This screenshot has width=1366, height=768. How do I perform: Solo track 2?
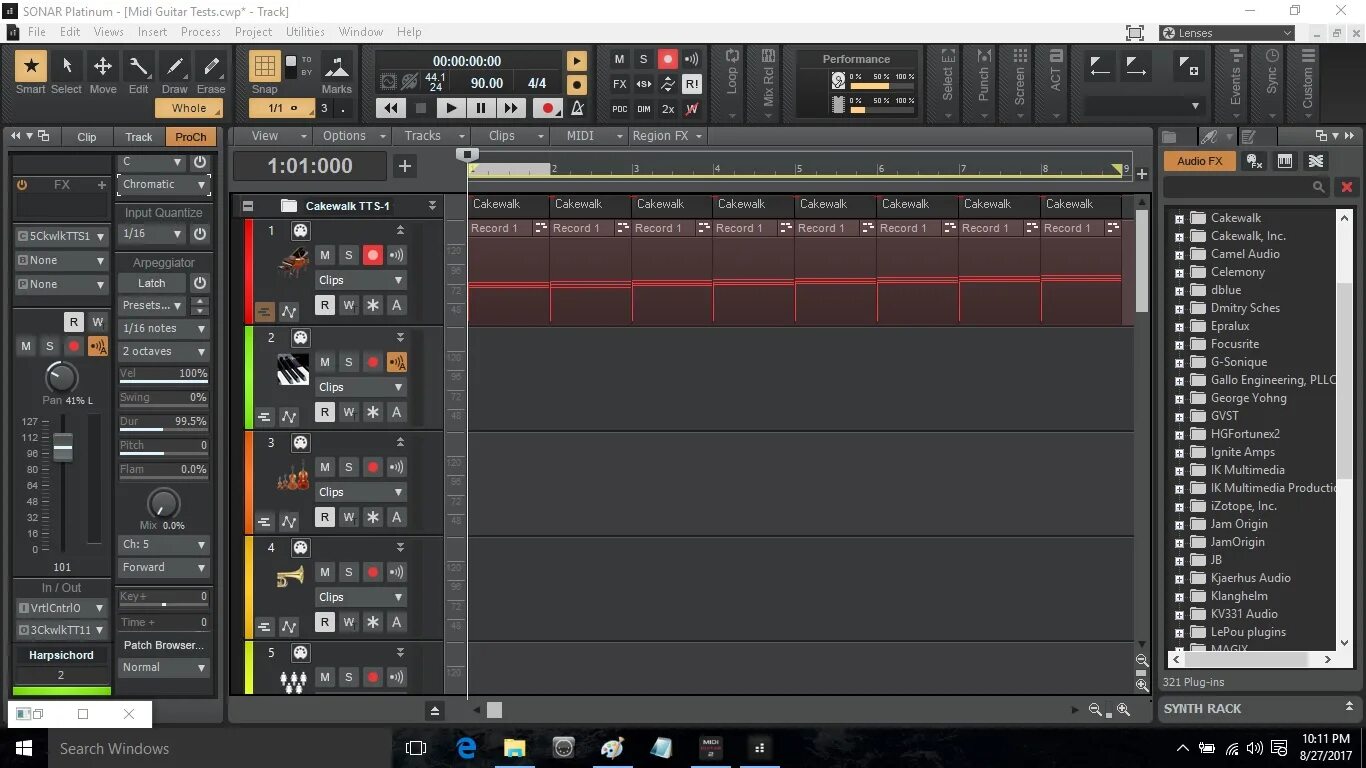pos(349,362)
